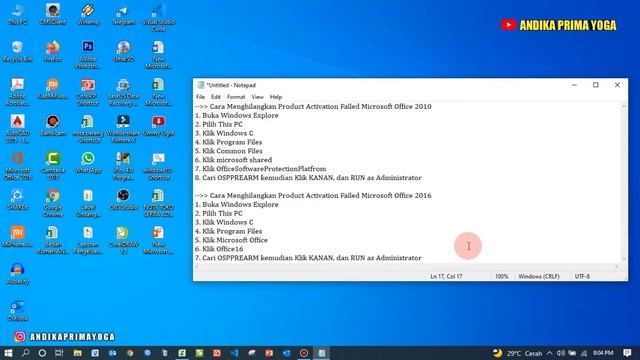Open the Bandicam desktop shortcut
The image size is (640, 360).
tap(53, 125)
